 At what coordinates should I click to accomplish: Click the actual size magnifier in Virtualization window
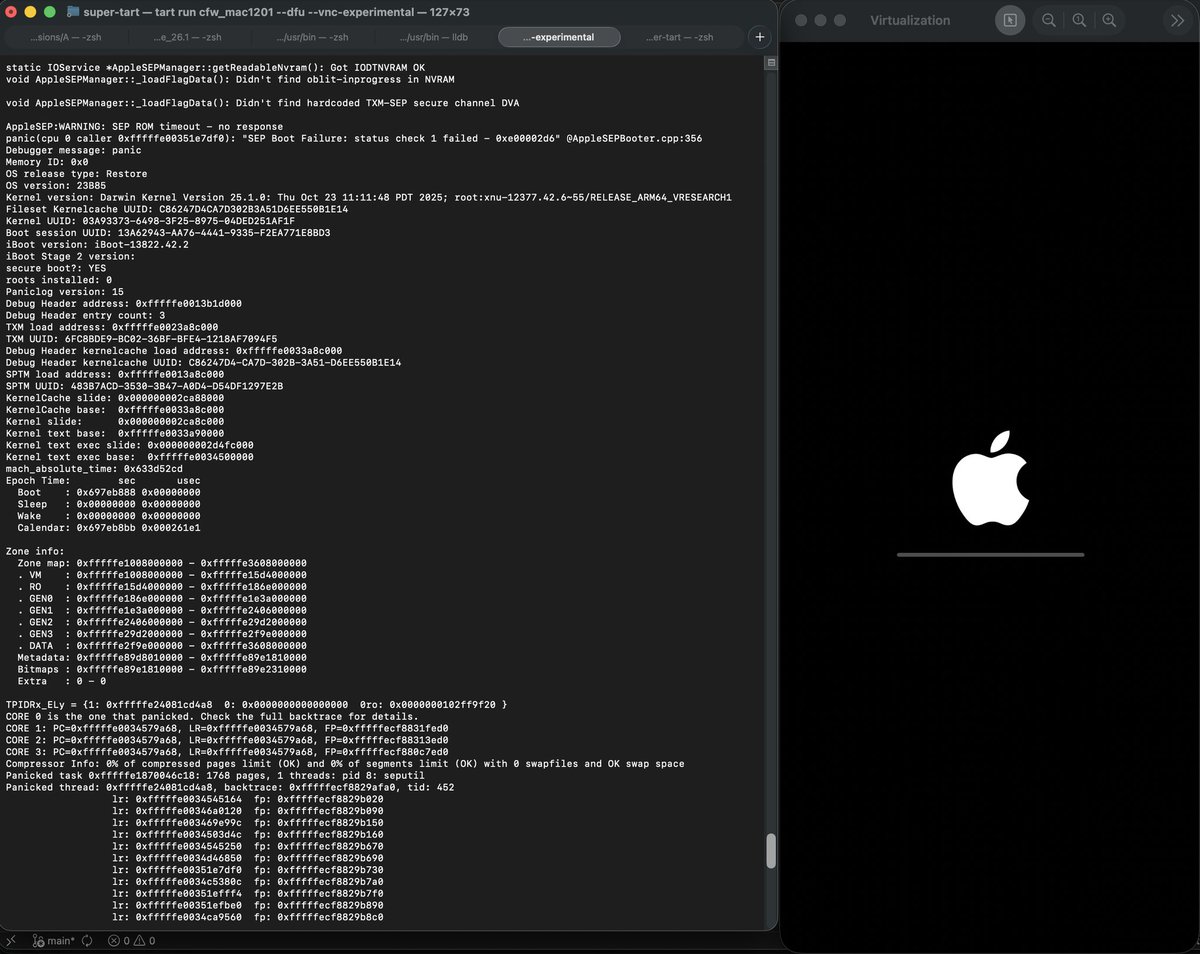click(x=1079, y=20)
